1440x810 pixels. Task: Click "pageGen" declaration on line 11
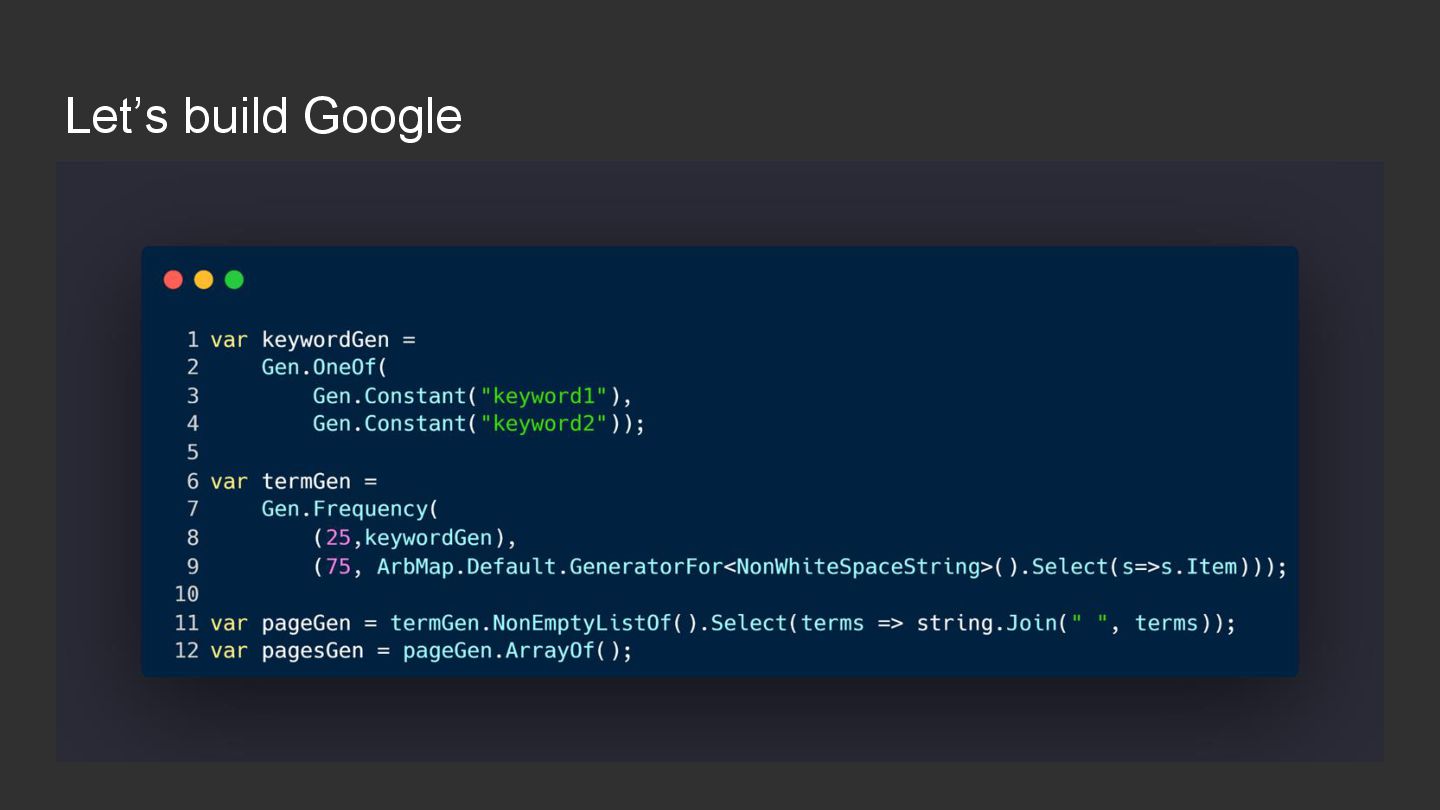[x=306, y=623]
